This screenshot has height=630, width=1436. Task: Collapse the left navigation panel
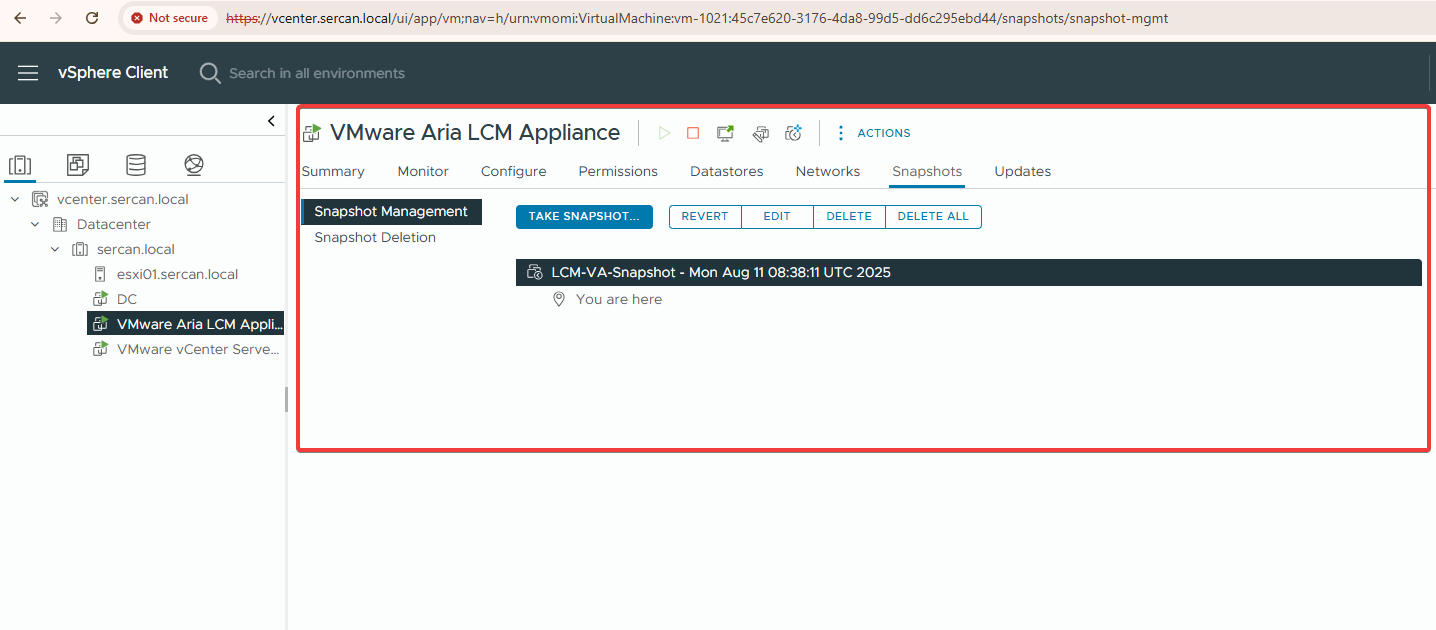pyautogui.click(x=271, y=121)
